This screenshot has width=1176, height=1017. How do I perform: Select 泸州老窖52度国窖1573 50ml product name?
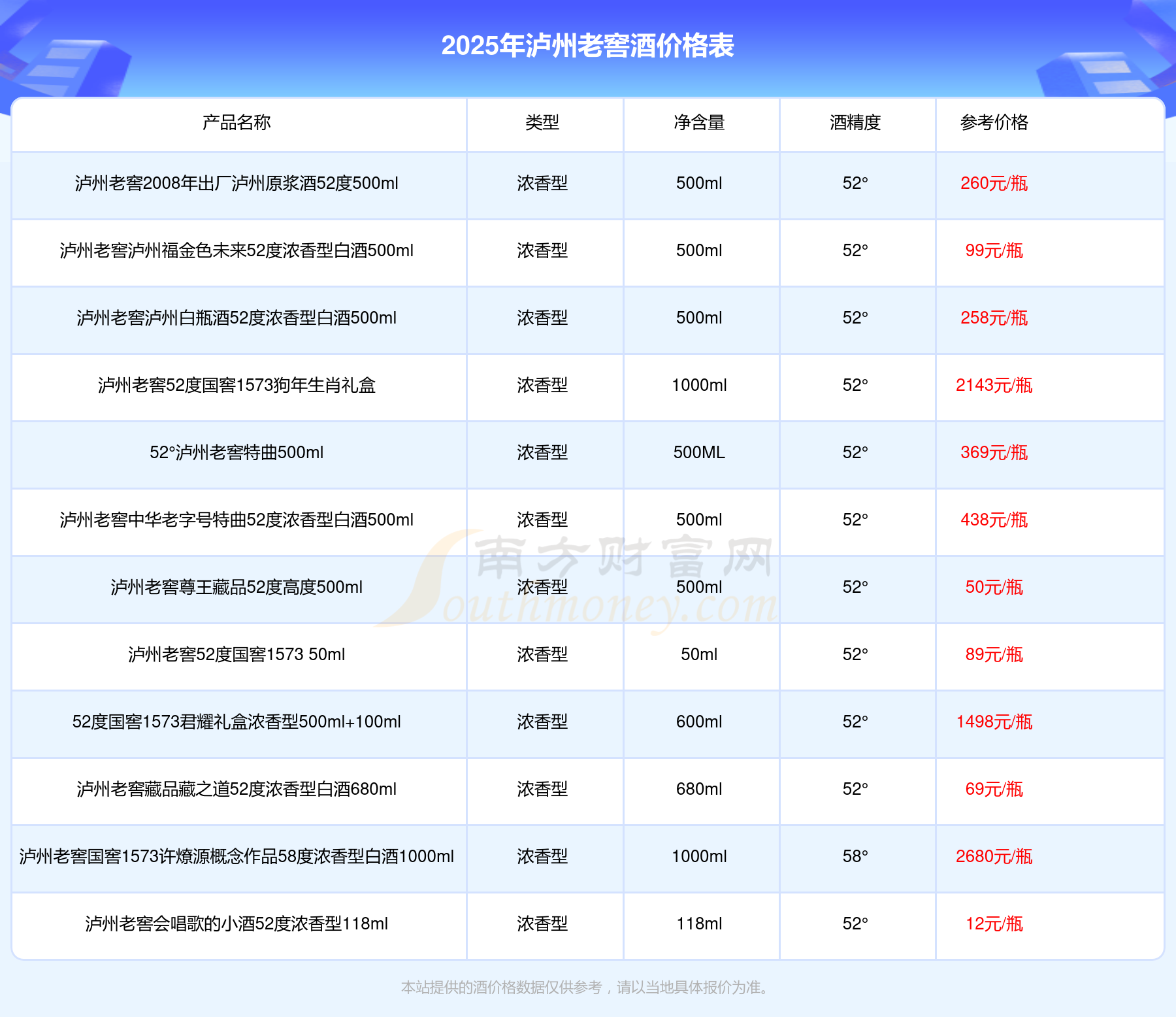pyautogui.click(x=237, y=655)
